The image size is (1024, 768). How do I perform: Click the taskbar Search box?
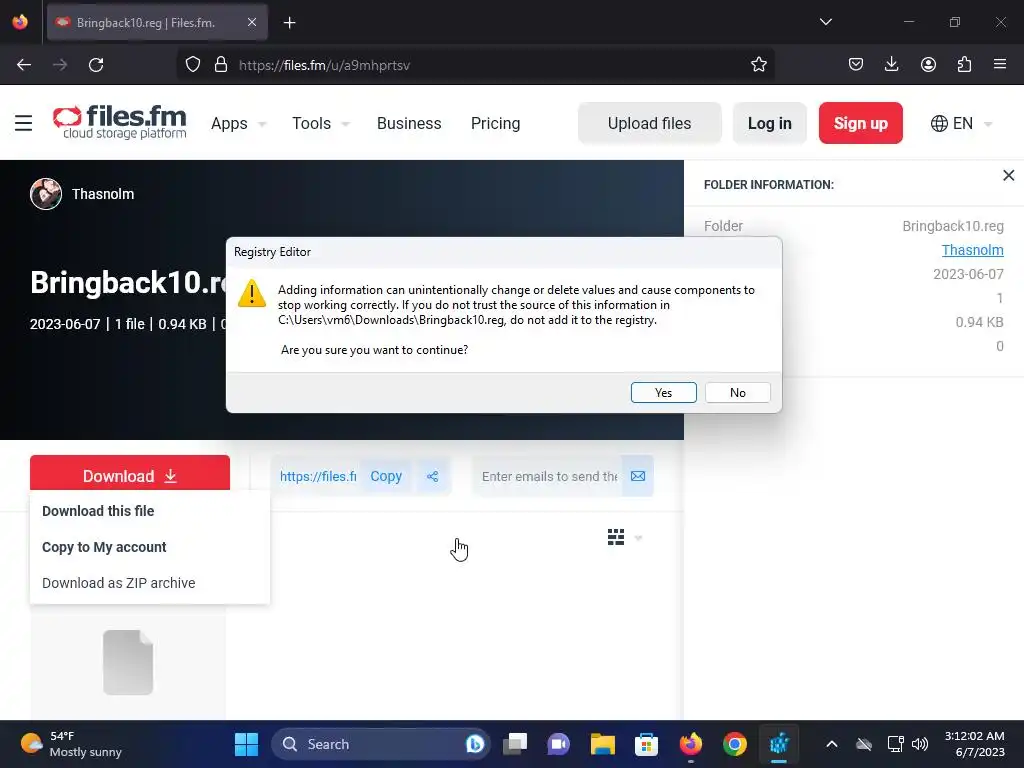point(380,744)
